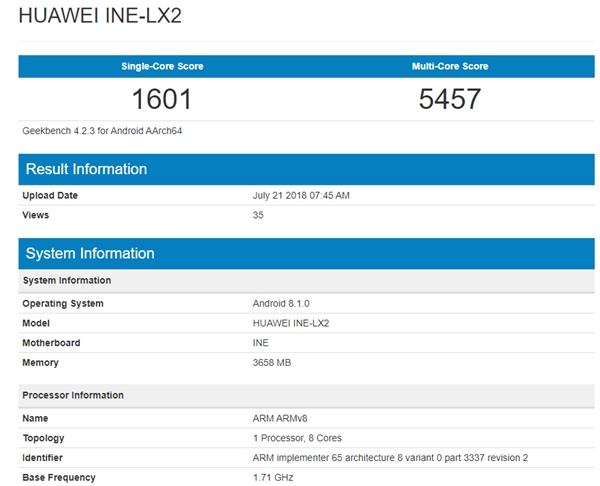Select the Views count value 35
600x486 pixels.
[x=258, y=215]
